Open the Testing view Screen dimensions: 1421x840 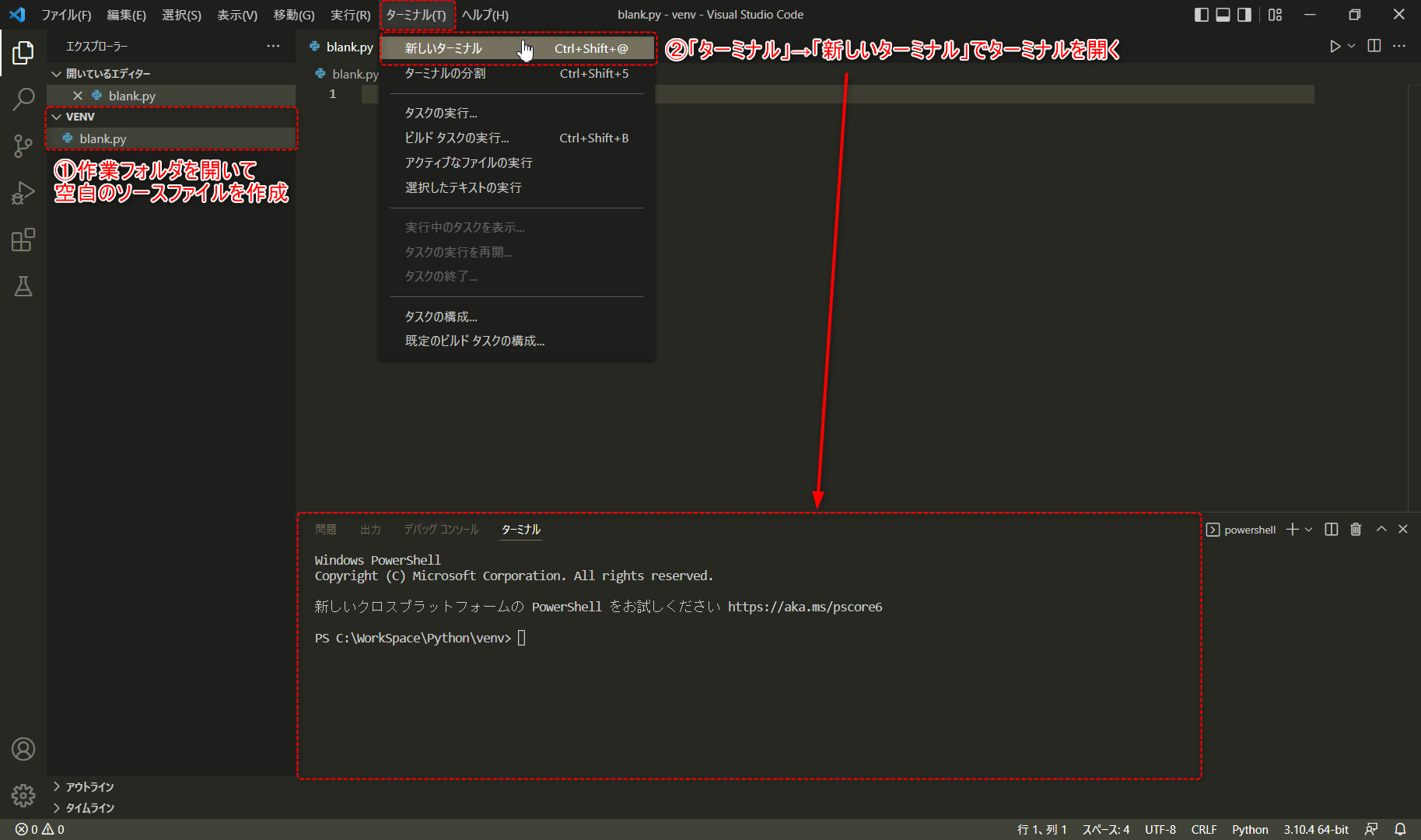(23, 286)
